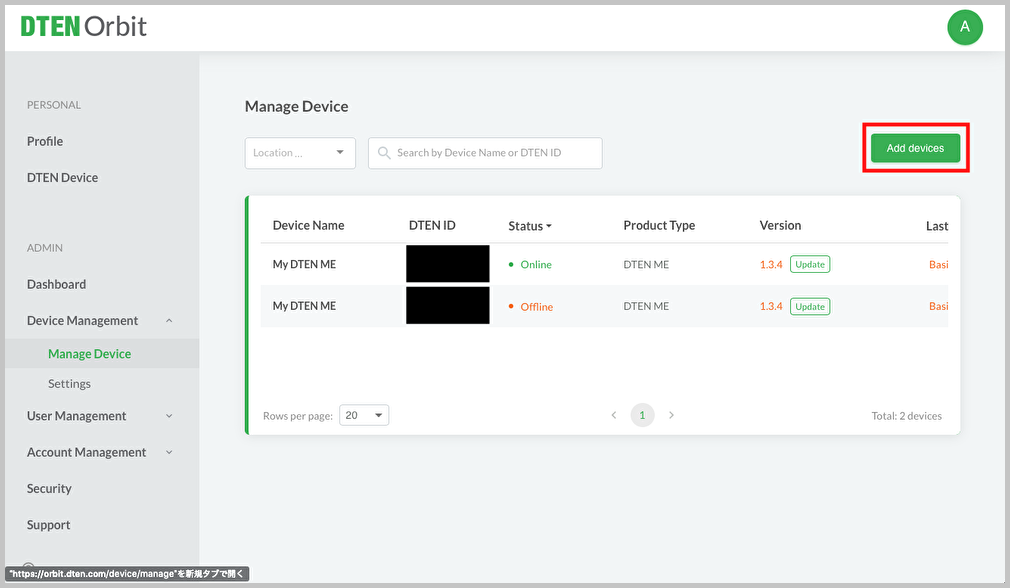Click the Product Type column header

(x=659, y=225)
